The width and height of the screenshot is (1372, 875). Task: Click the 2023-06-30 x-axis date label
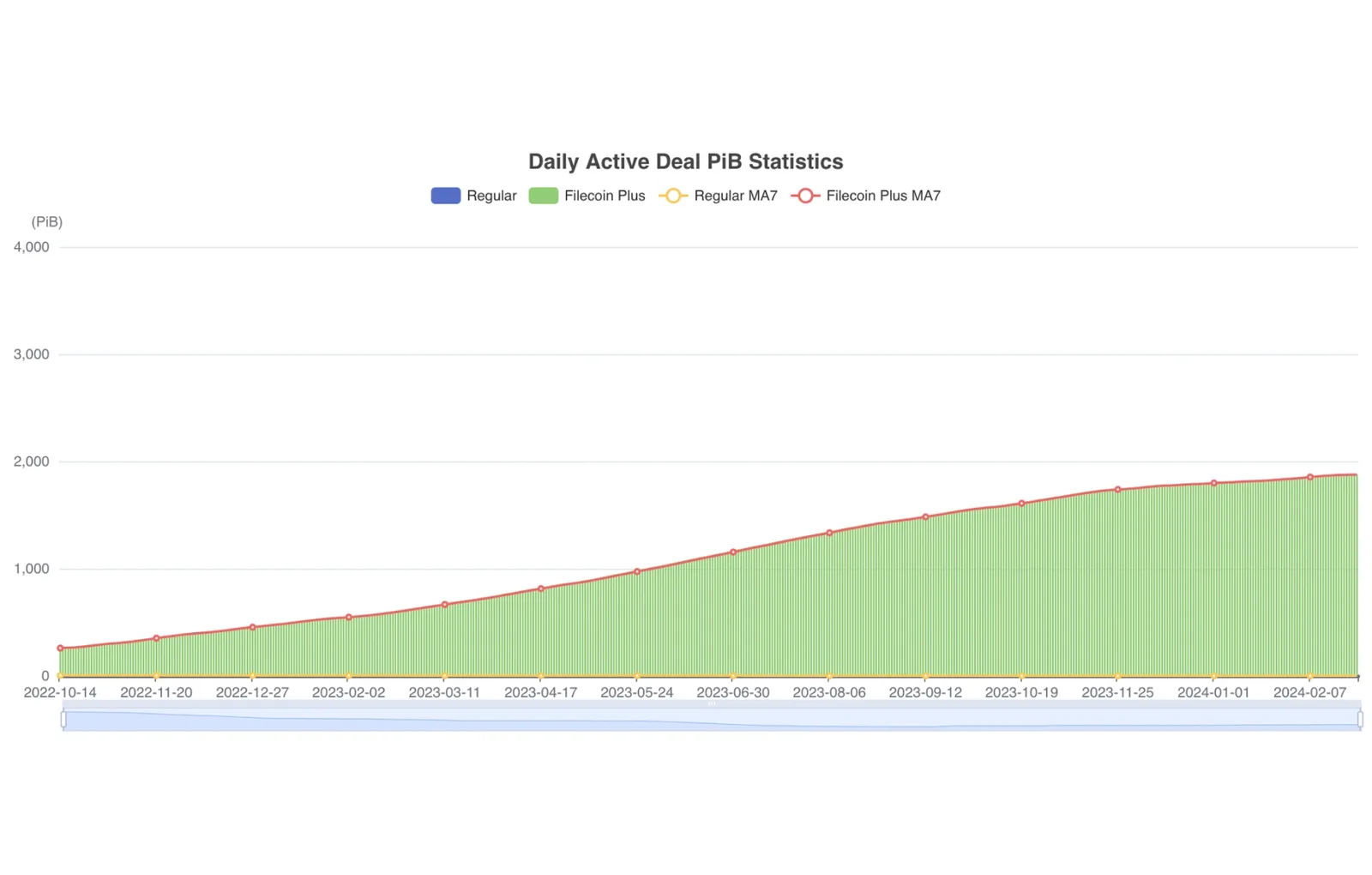733,692
